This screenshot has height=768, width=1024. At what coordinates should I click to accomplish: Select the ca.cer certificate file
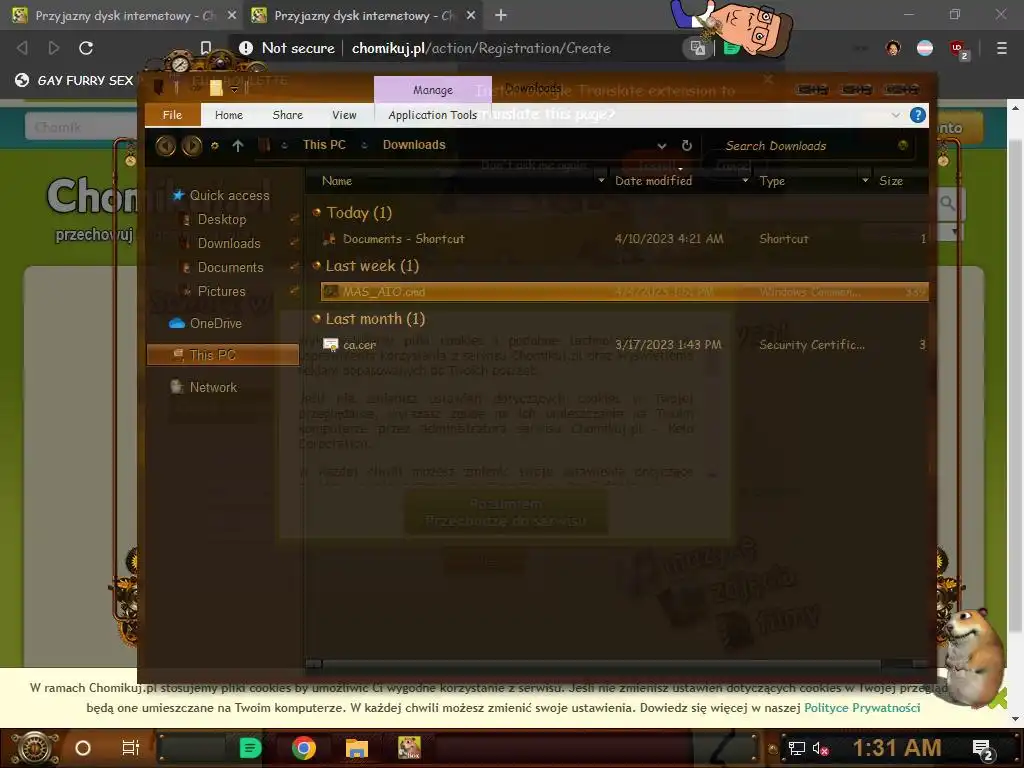(624, 345)
